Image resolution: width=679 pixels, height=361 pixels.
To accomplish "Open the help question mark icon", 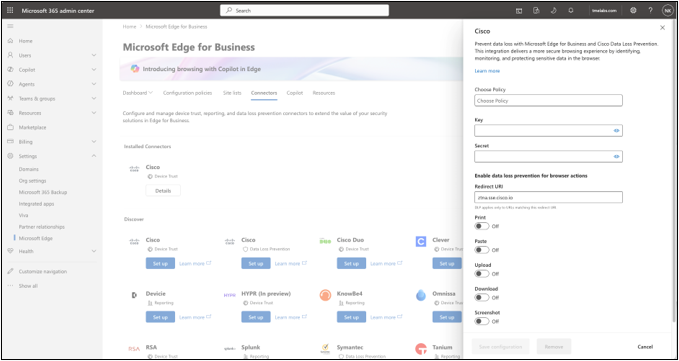I will coord(650,10).
